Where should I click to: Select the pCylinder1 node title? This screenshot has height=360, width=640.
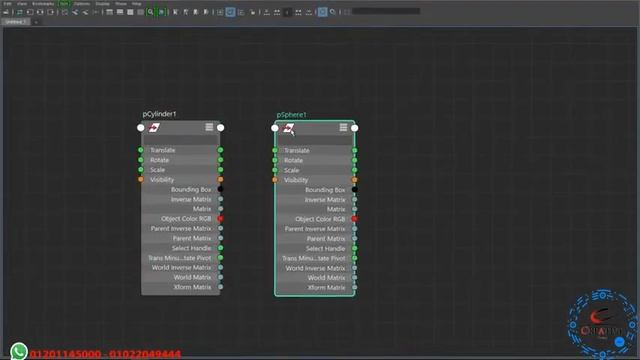click(159, 114)
